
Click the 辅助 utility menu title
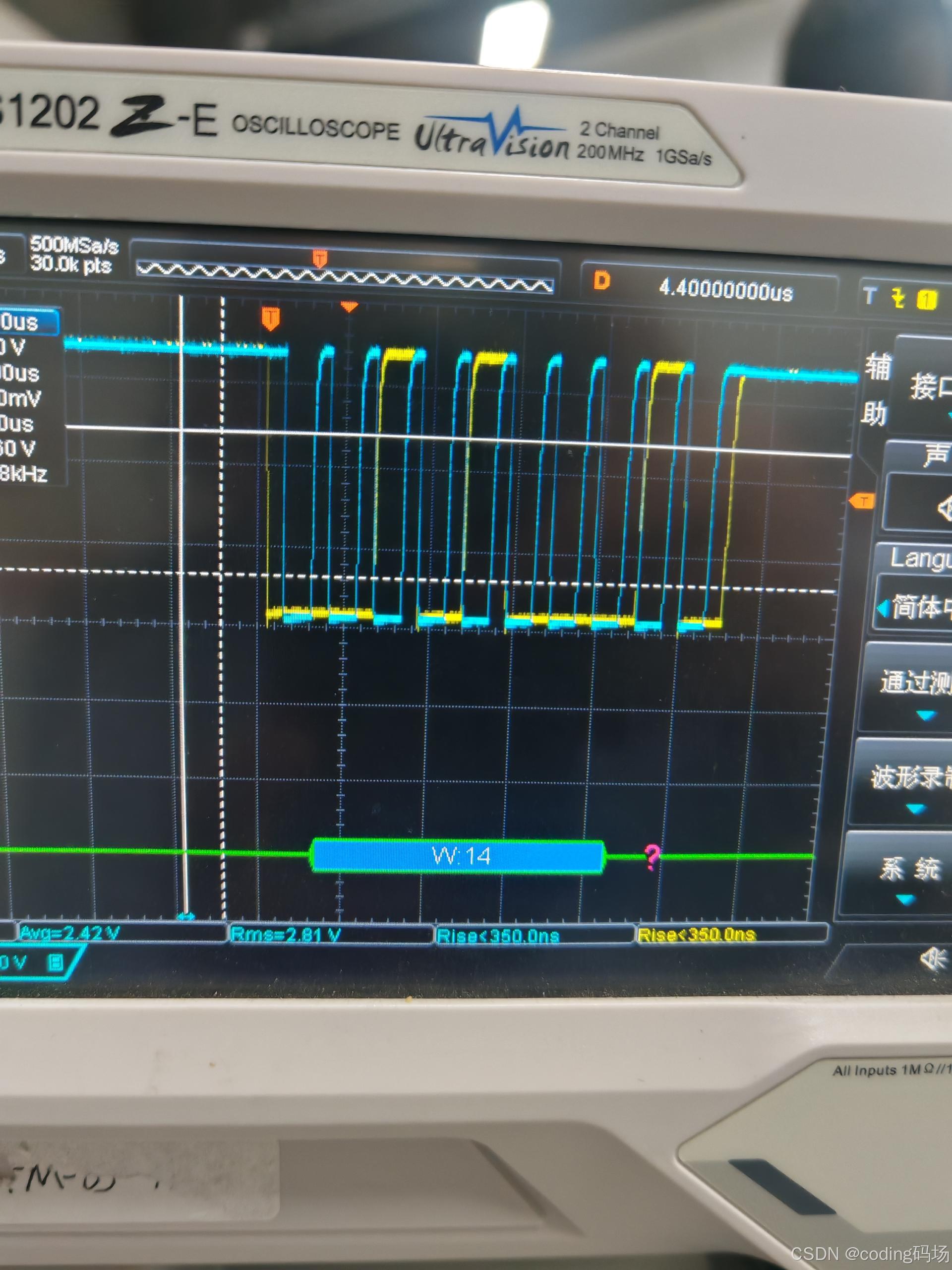pyautogui.click(x=876, y=390)
